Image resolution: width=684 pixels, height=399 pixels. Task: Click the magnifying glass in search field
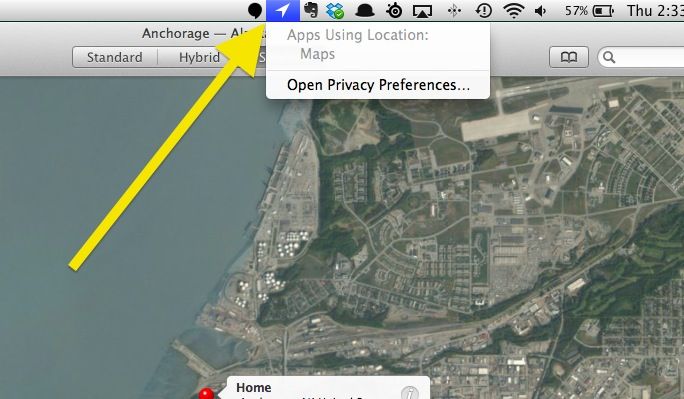(x=609, y=57)
